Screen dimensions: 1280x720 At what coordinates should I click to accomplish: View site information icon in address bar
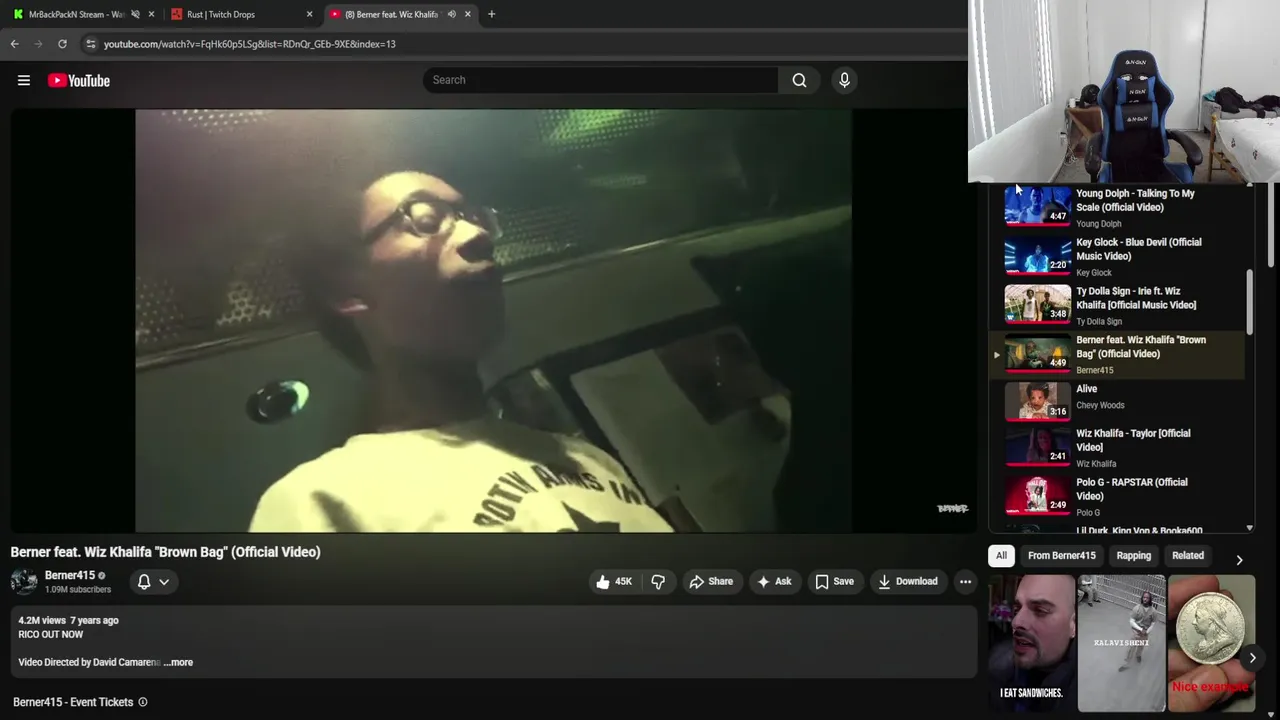point(91,44)
